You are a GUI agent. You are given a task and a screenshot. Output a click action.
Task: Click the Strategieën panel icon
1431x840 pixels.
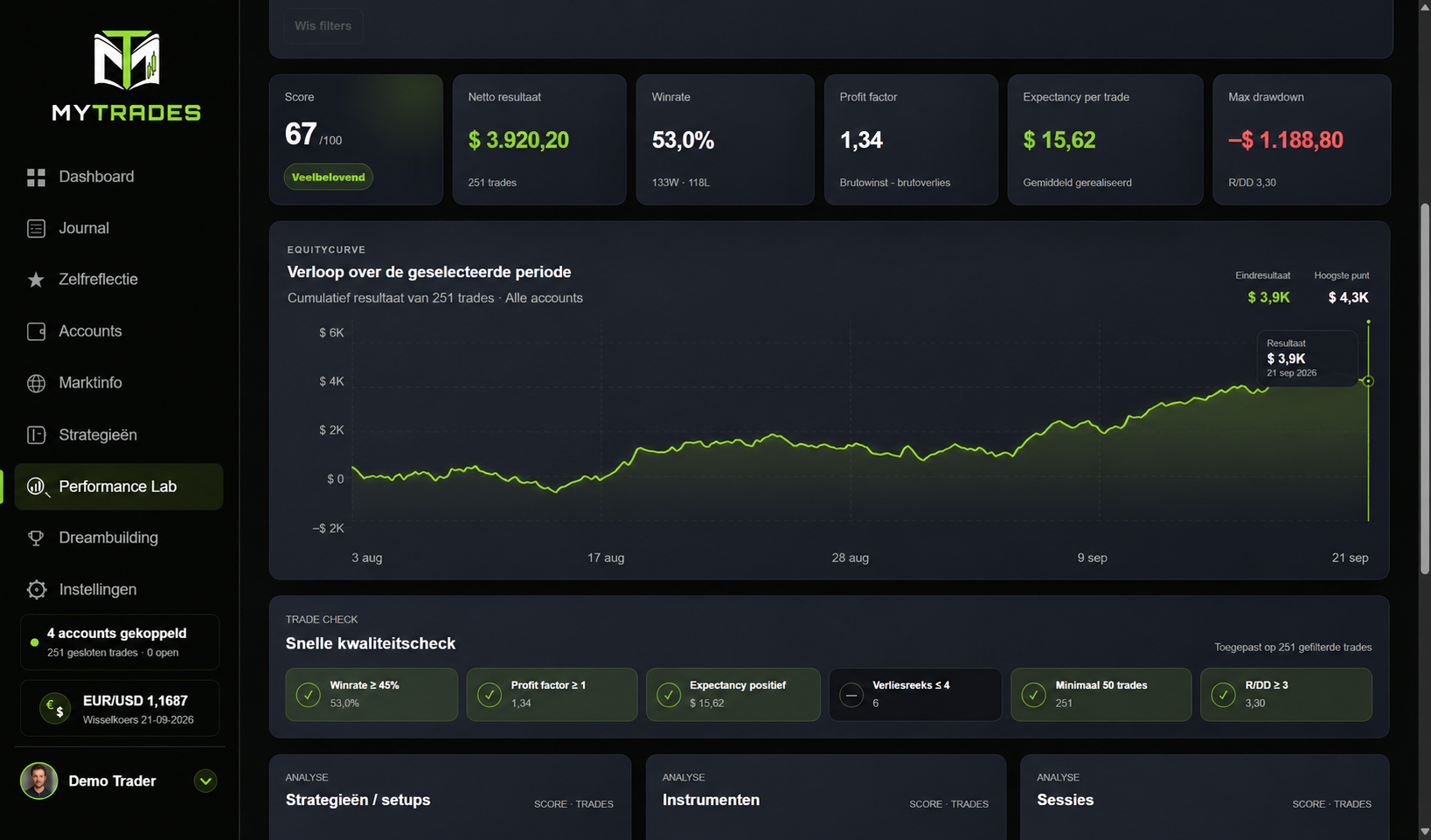[x=36, y=434]
